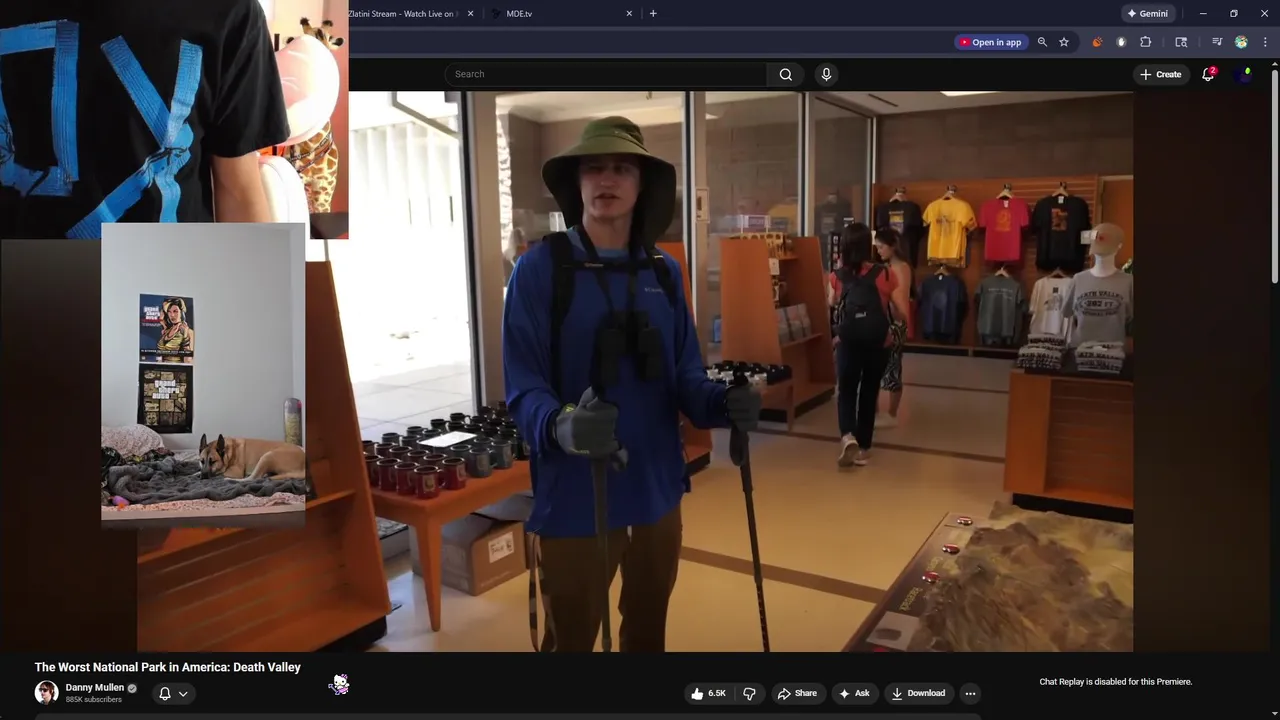The width and height of the screenshot is (1280, 720).
Task: Close the MDE.tv tab
Action: (x=629, y=13)
